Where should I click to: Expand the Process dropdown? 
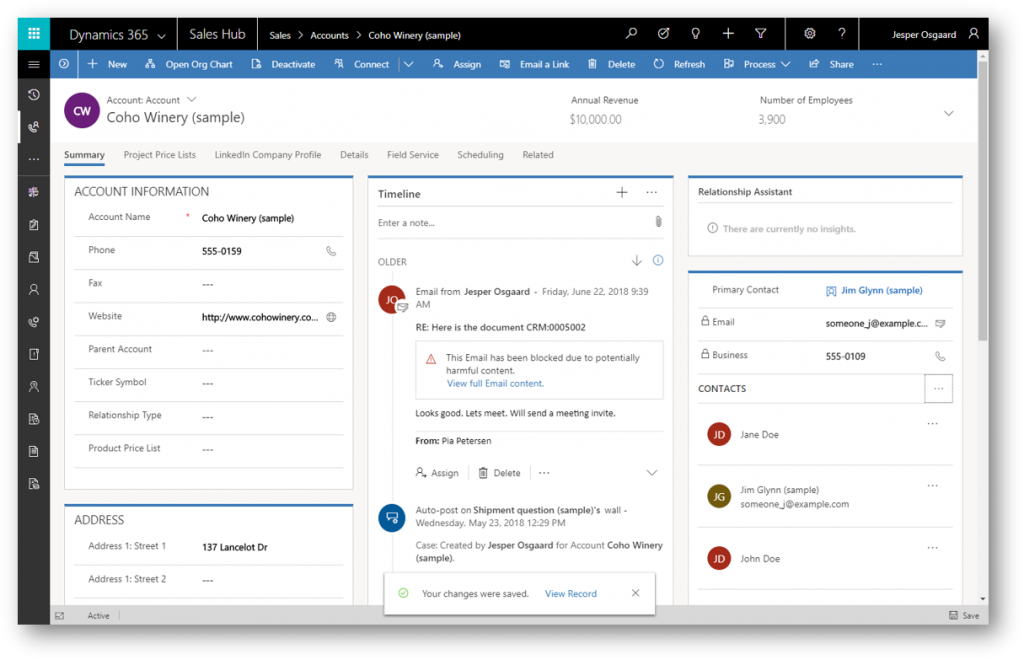[786, 64]
